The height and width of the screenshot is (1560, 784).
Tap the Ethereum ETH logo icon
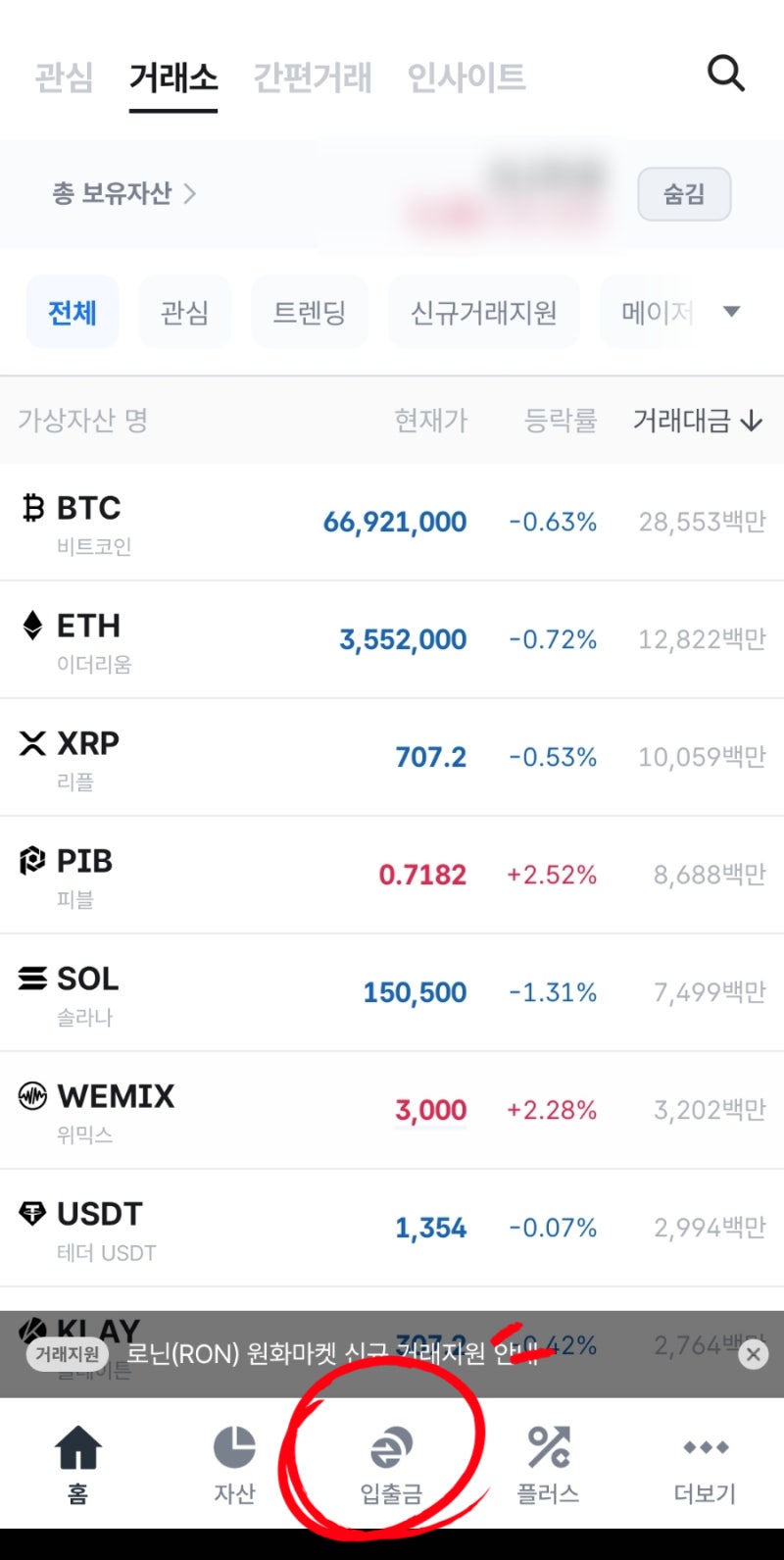pos(33,626)
